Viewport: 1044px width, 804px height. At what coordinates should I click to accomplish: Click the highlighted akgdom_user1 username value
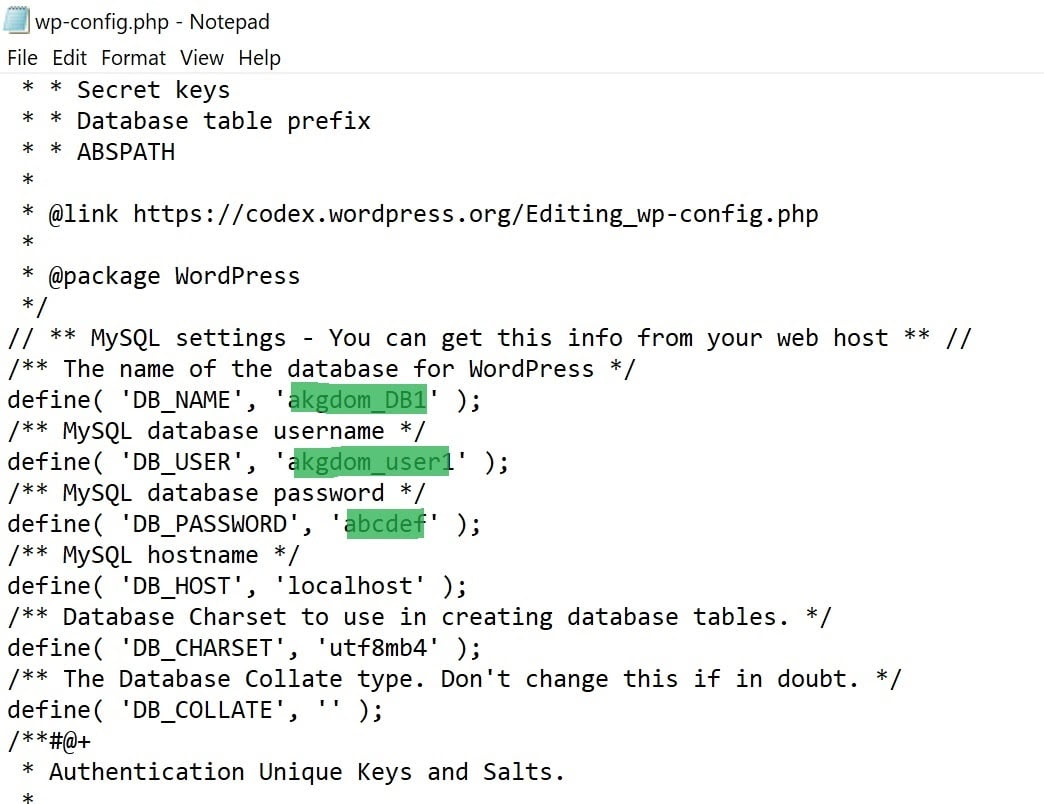(x=372, y=462)
